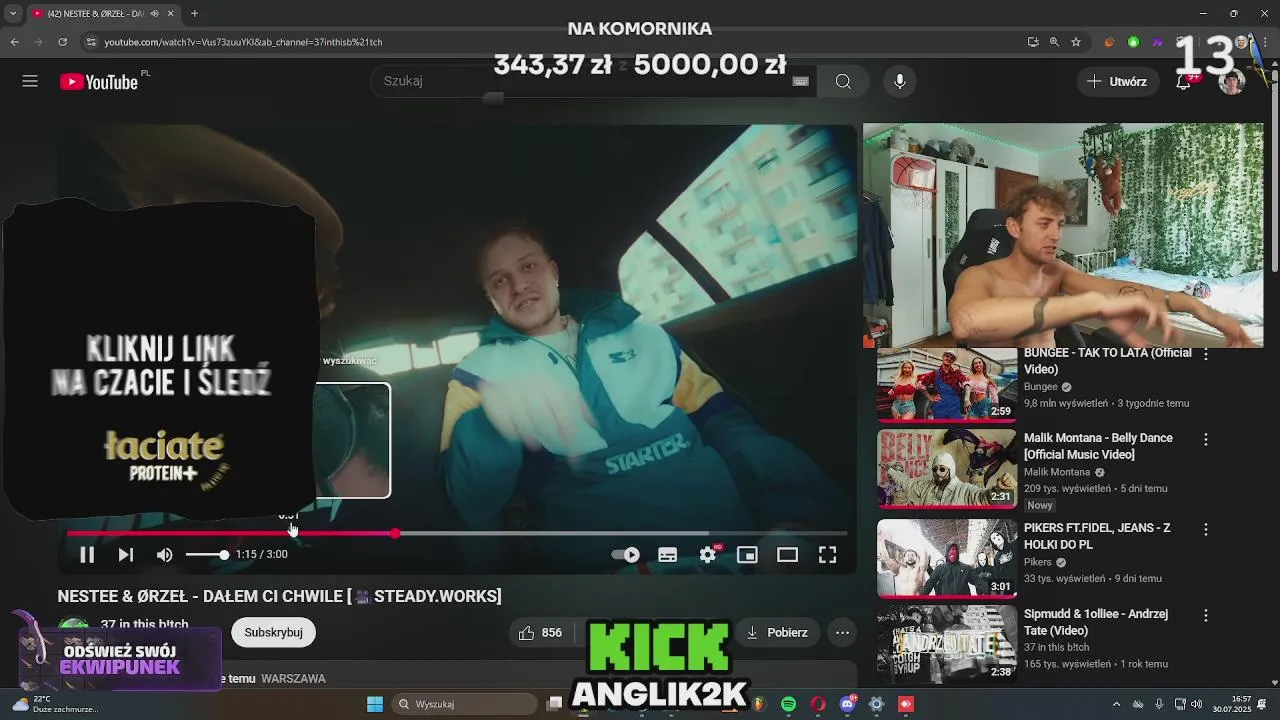Image resolution: width=1280 pixels, height=720 pixels.
Task: Open options menu for BUNGEE video
Action: [1206, 355]
